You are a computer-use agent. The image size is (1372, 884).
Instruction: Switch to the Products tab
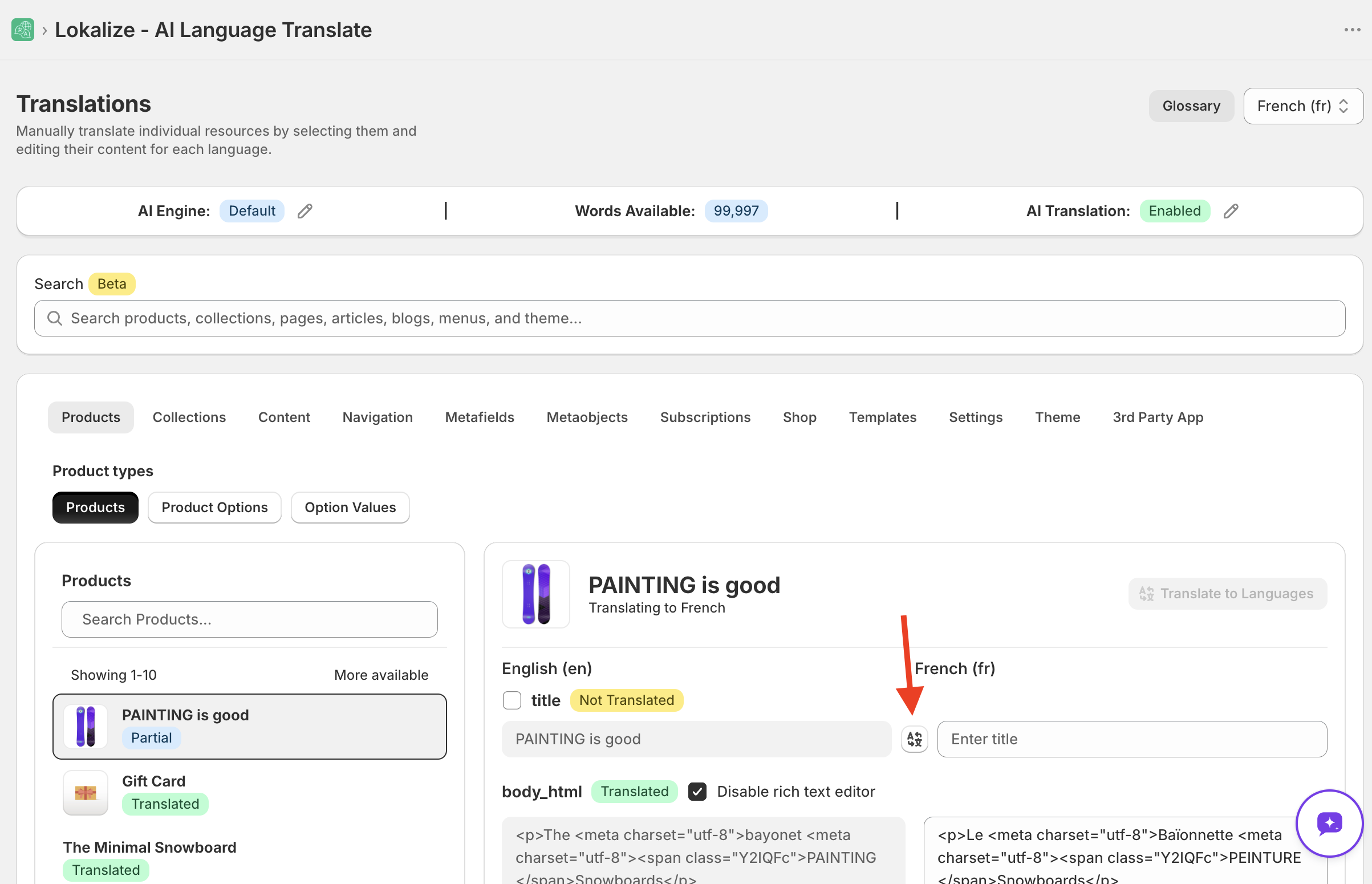coord(91,417)
